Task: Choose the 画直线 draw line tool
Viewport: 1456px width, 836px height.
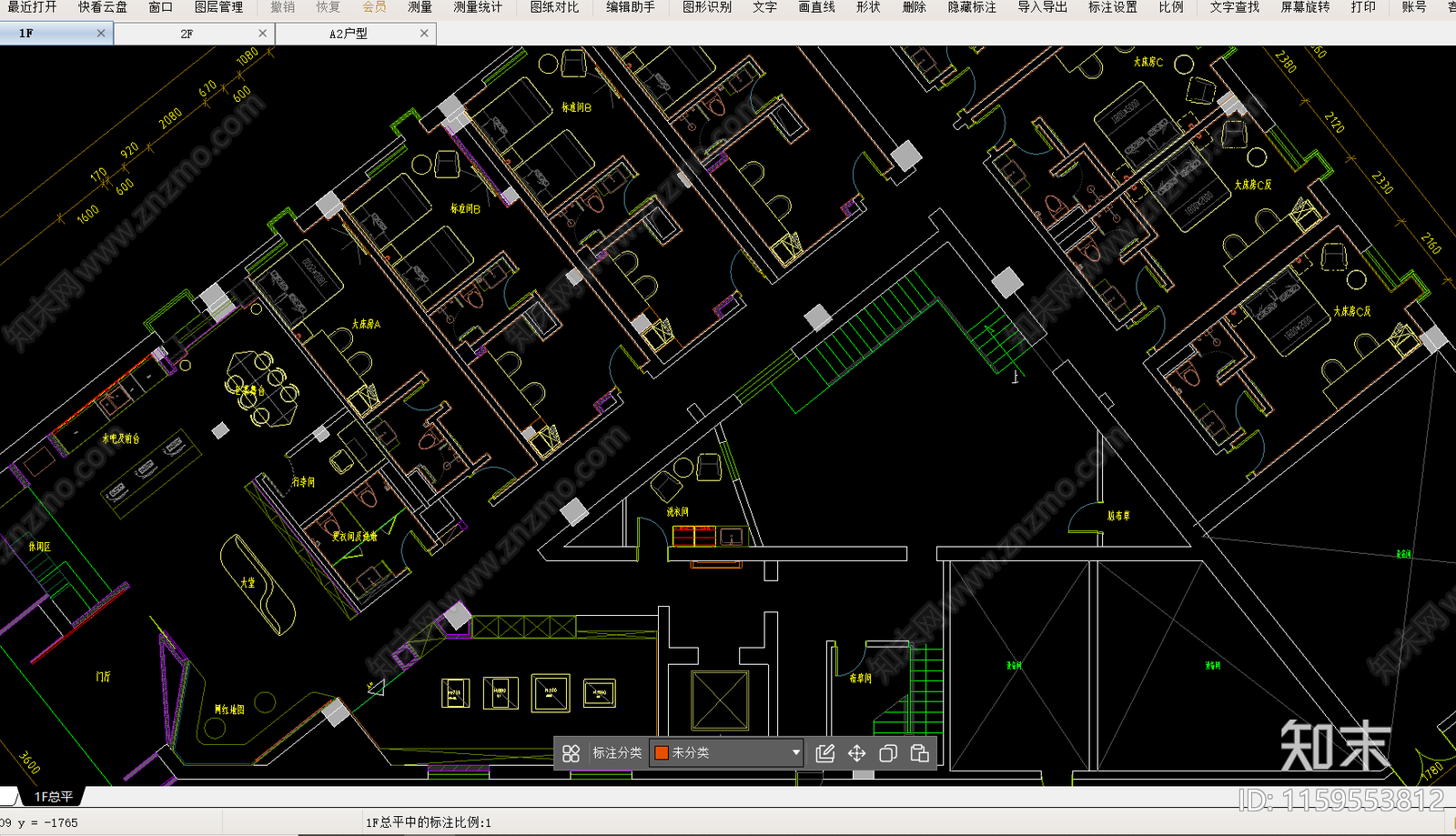Action: pyautogui.click(x=816, y=7)
